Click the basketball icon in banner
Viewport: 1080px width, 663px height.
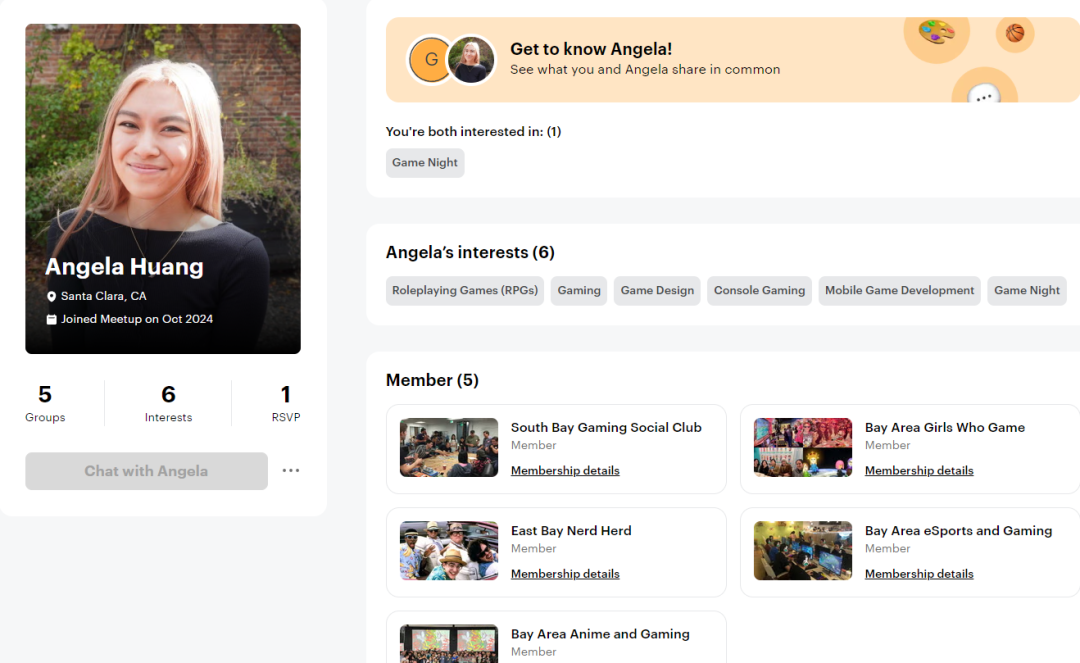(1015, 32)
